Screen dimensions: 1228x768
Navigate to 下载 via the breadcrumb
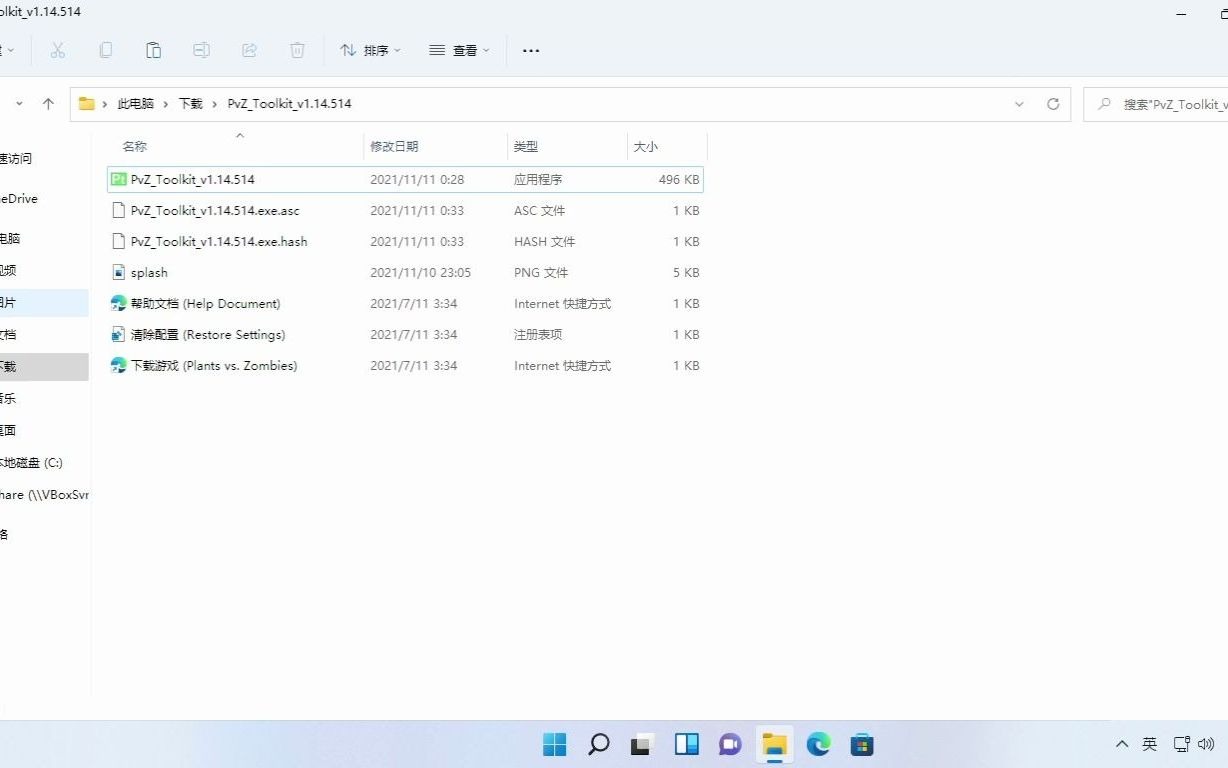190,103
